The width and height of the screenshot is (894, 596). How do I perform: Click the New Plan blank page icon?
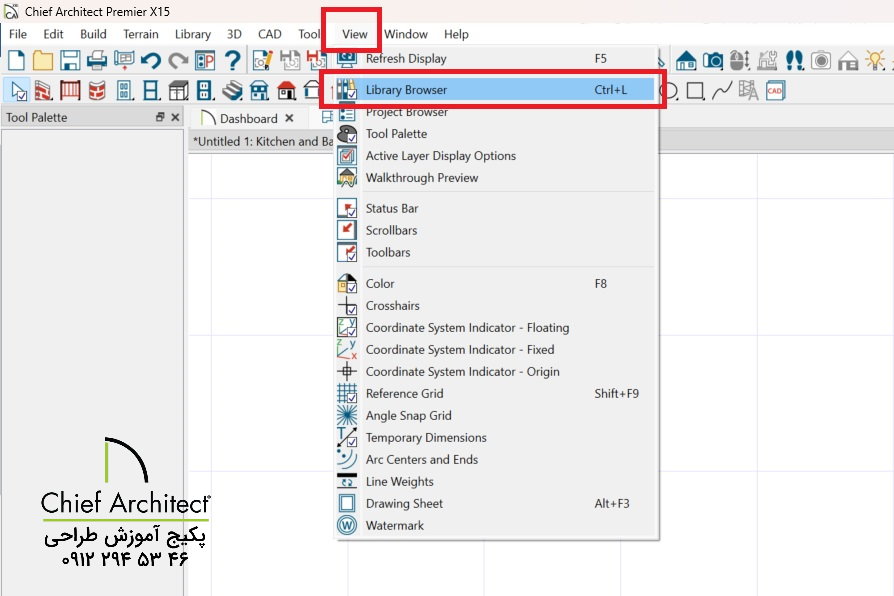[x=17, y=60]
